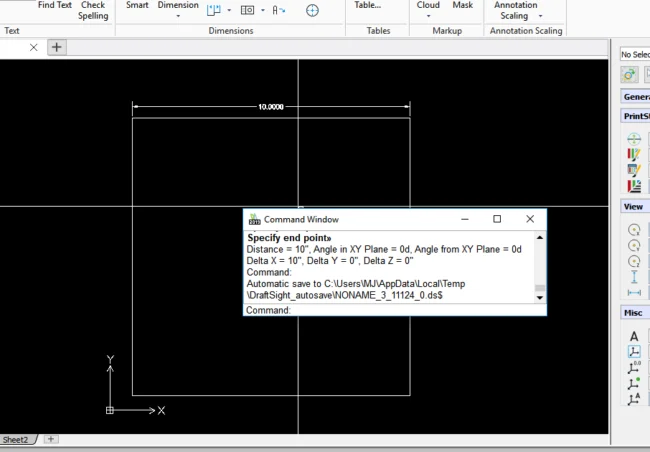
Task: Click the Quick Select icon in Properties
Action: click(630, 74)
